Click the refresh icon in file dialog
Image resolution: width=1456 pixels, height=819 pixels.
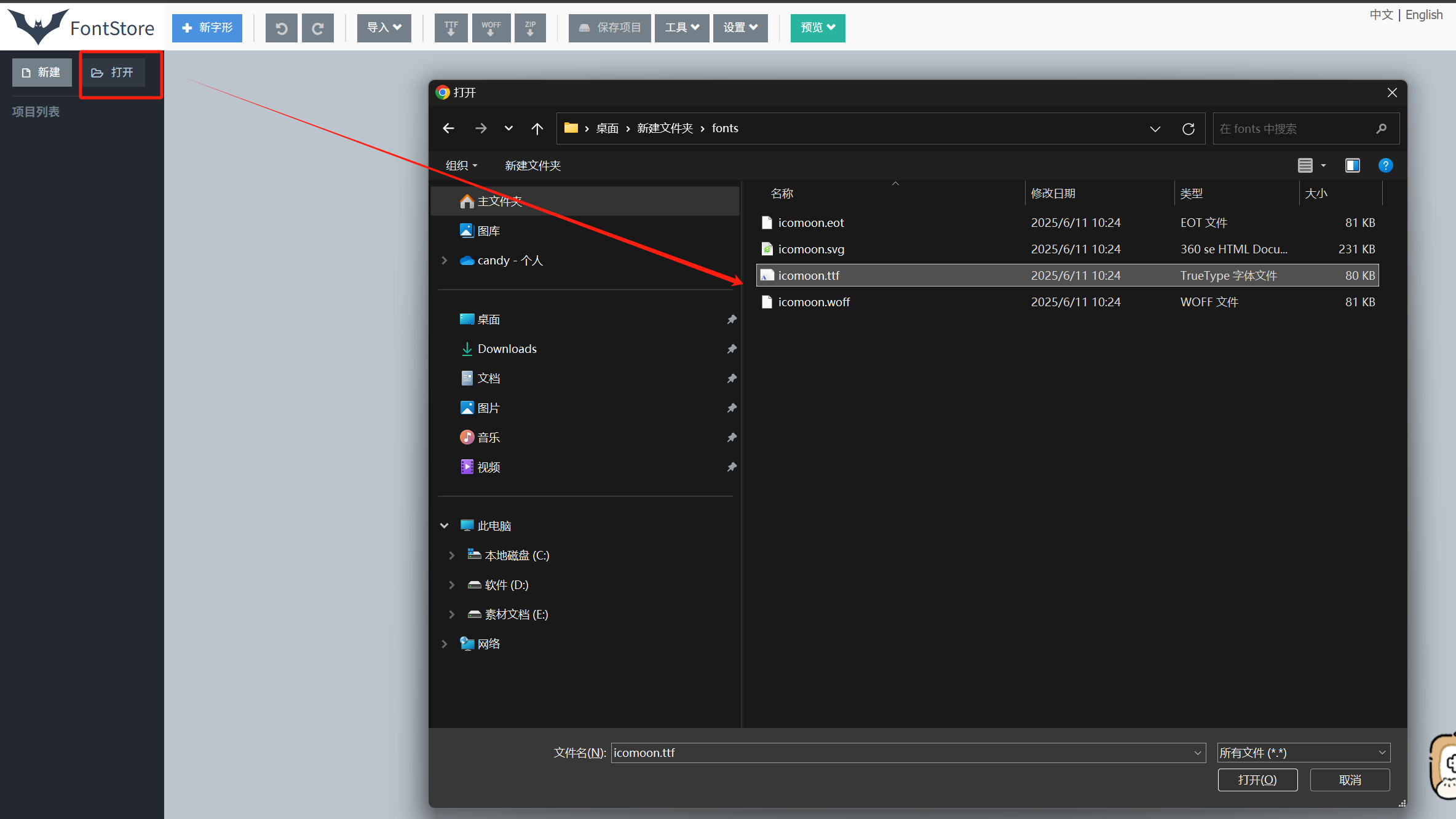coord(1188,129)
